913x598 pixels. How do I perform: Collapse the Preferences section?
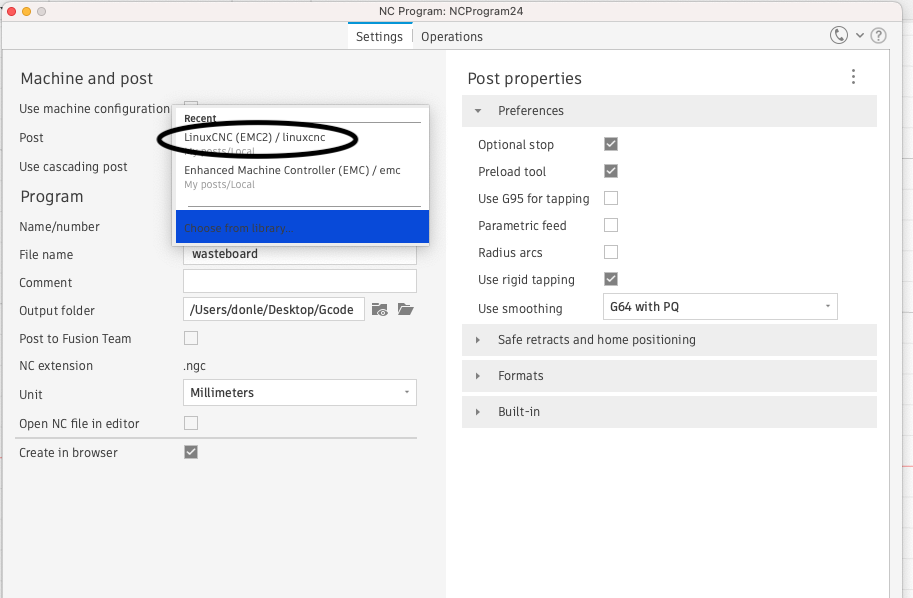[x=669, y=111]
